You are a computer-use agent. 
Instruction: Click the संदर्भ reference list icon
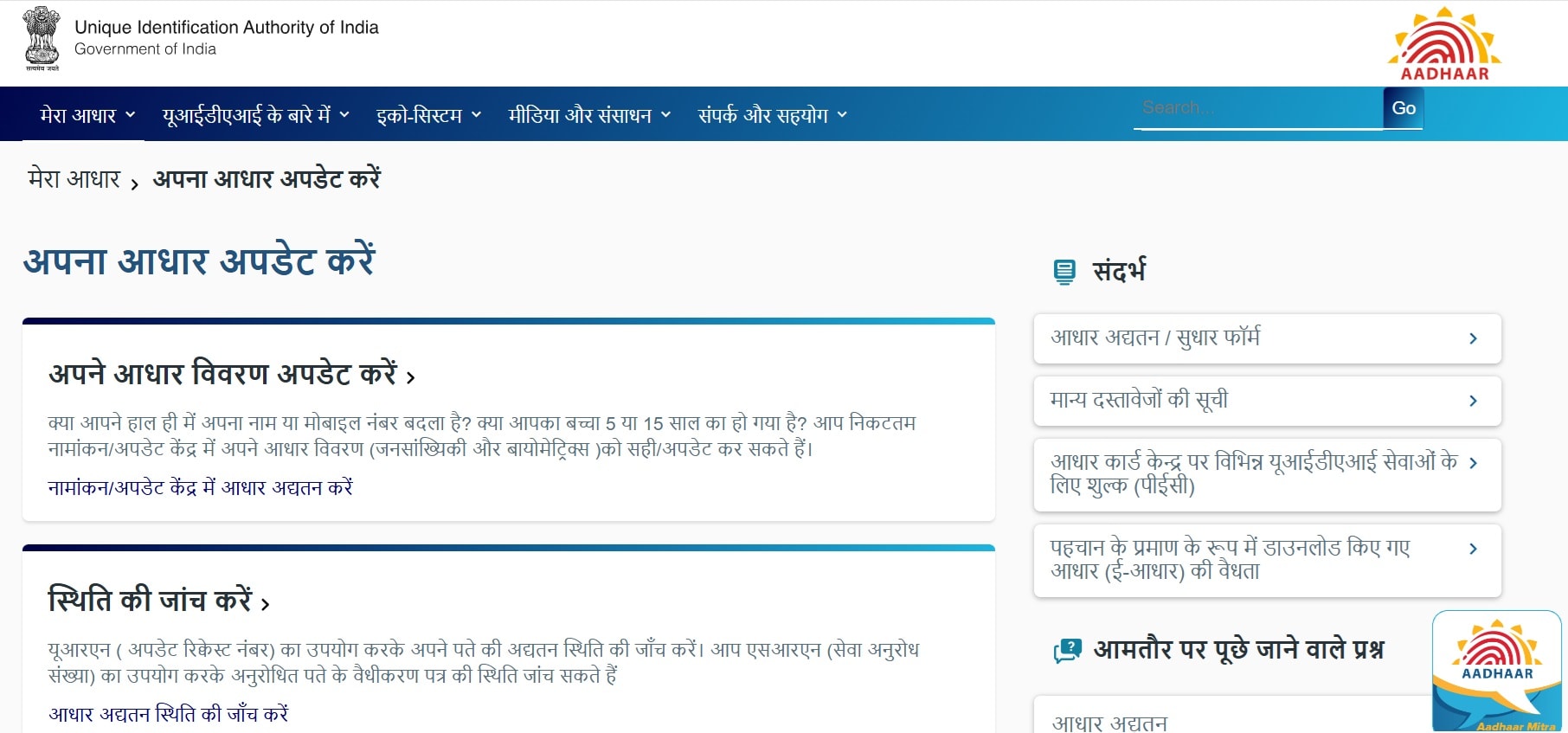[1064, 272]
